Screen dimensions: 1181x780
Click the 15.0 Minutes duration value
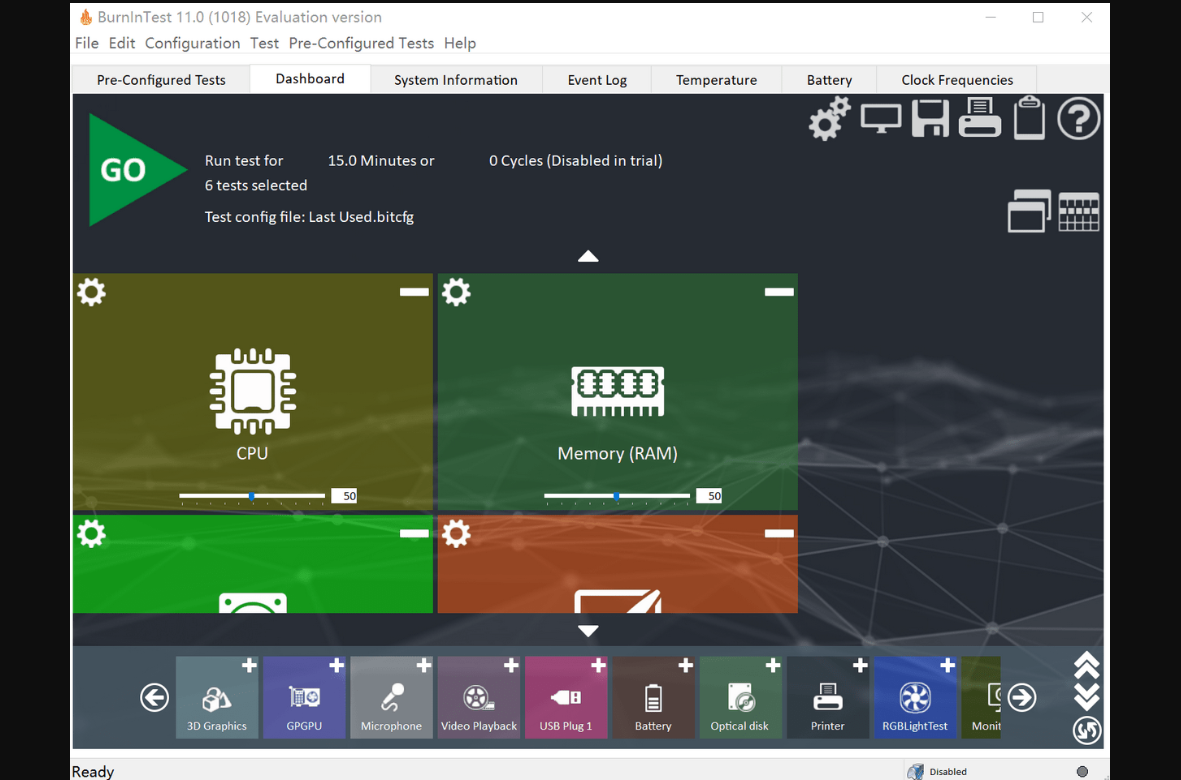(x=381, y=160)
